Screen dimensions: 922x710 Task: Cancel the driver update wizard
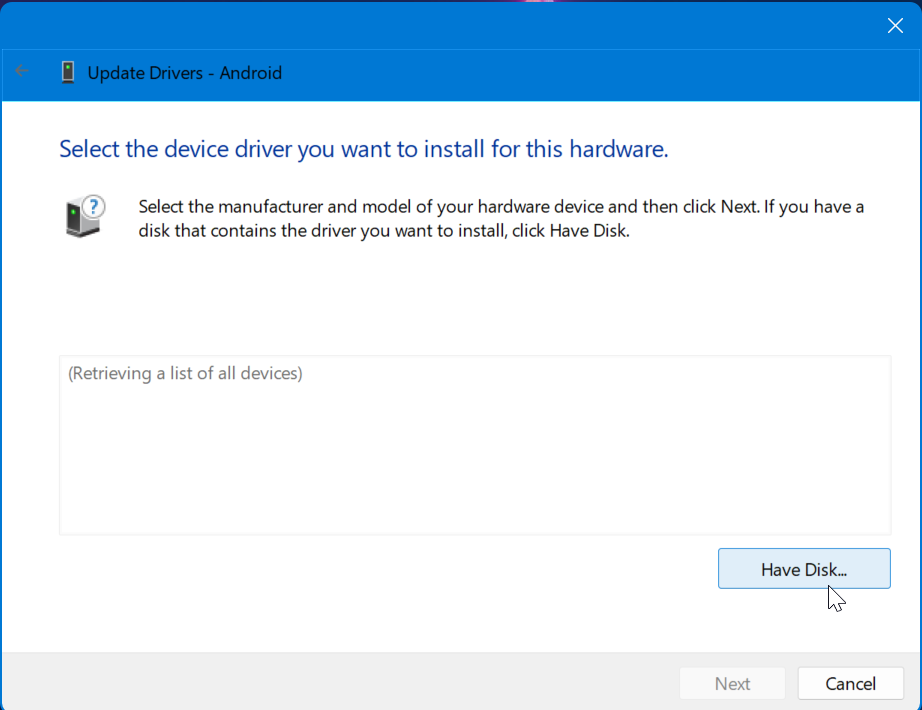[x=850, y=683]
